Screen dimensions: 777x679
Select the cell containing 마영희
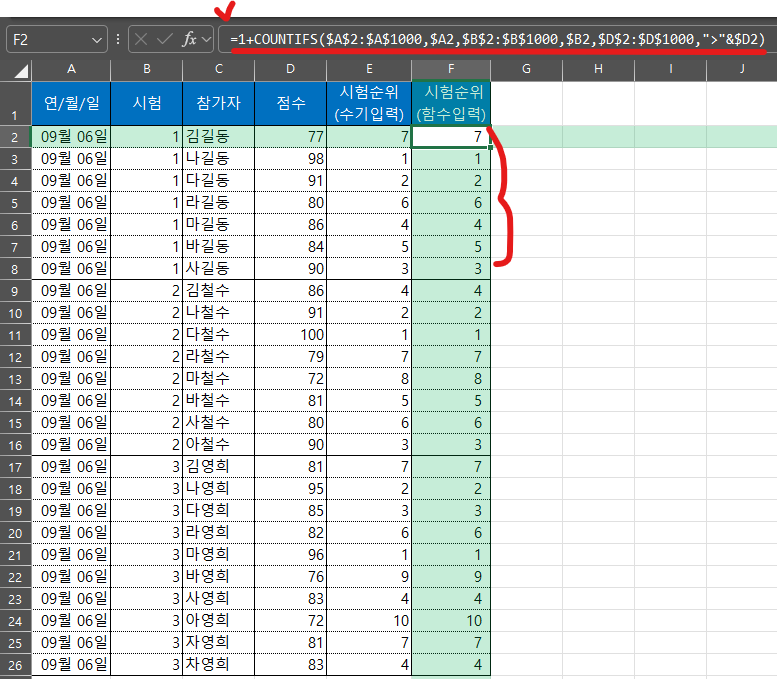tap(219, 555)
